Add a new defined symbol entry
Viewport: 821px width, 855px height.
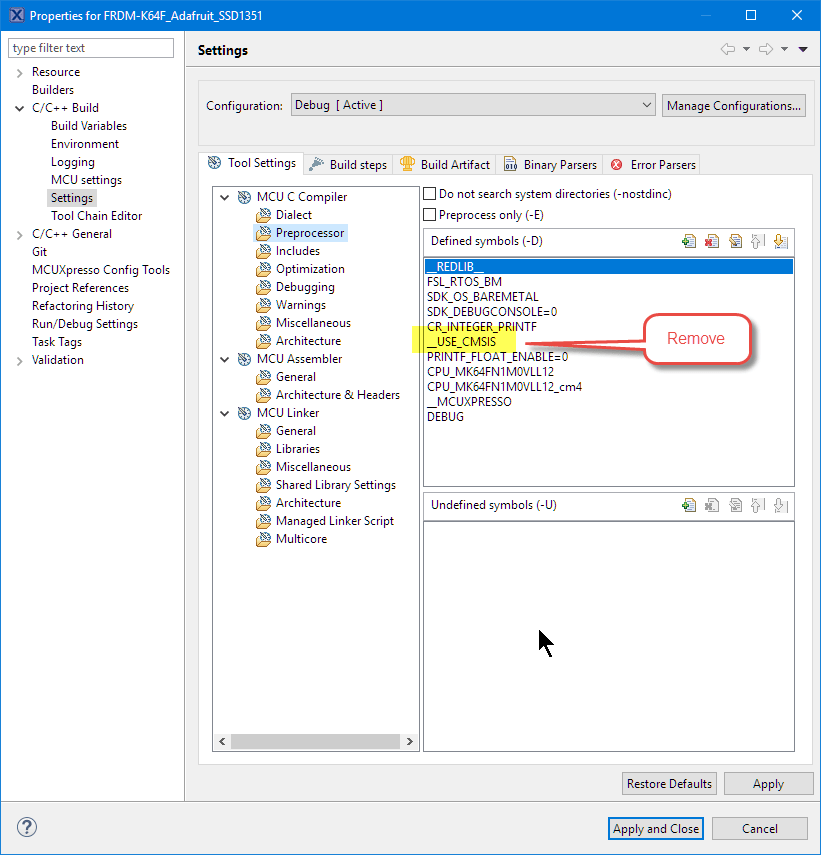pyautogui.click(x=688, y=240)
